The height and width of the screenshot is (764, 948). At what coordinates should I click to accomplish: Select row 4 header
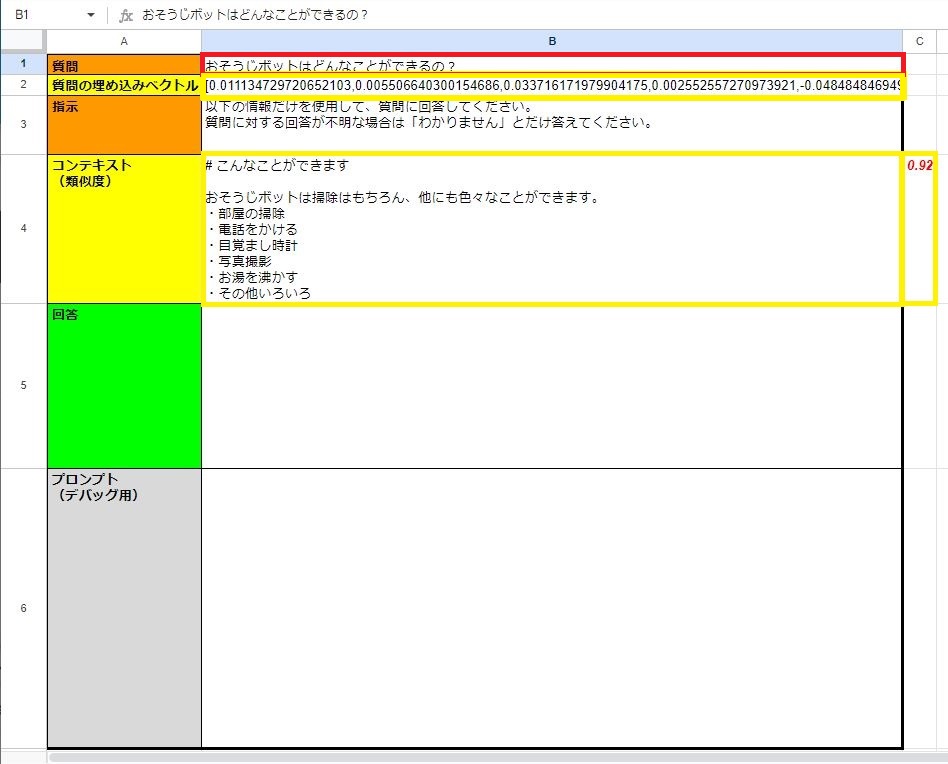pyautogui.click(x=23, y=228)
